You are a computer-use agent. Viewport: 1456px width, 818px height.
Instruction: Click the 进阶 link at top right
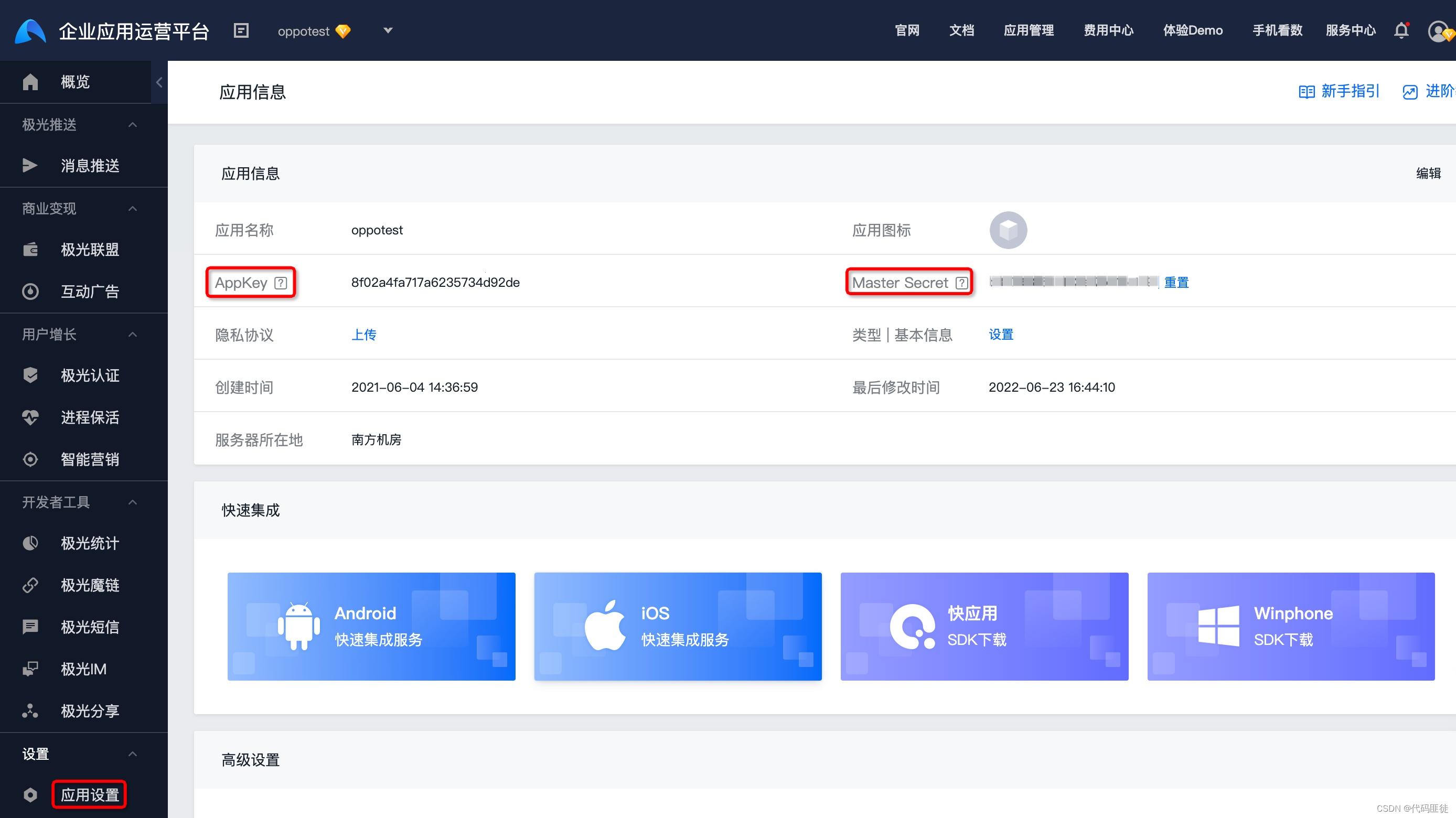pos(1429,91)
